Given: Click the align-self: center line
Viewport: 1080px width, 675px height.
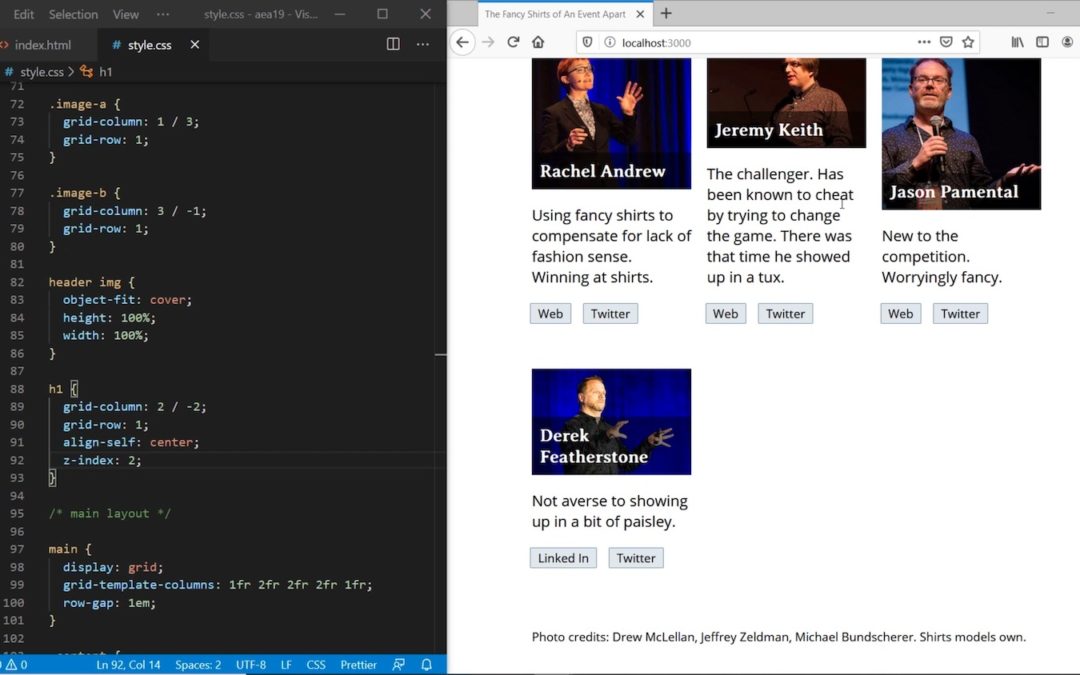Looking at the screenshot, I should click(130, 442).
